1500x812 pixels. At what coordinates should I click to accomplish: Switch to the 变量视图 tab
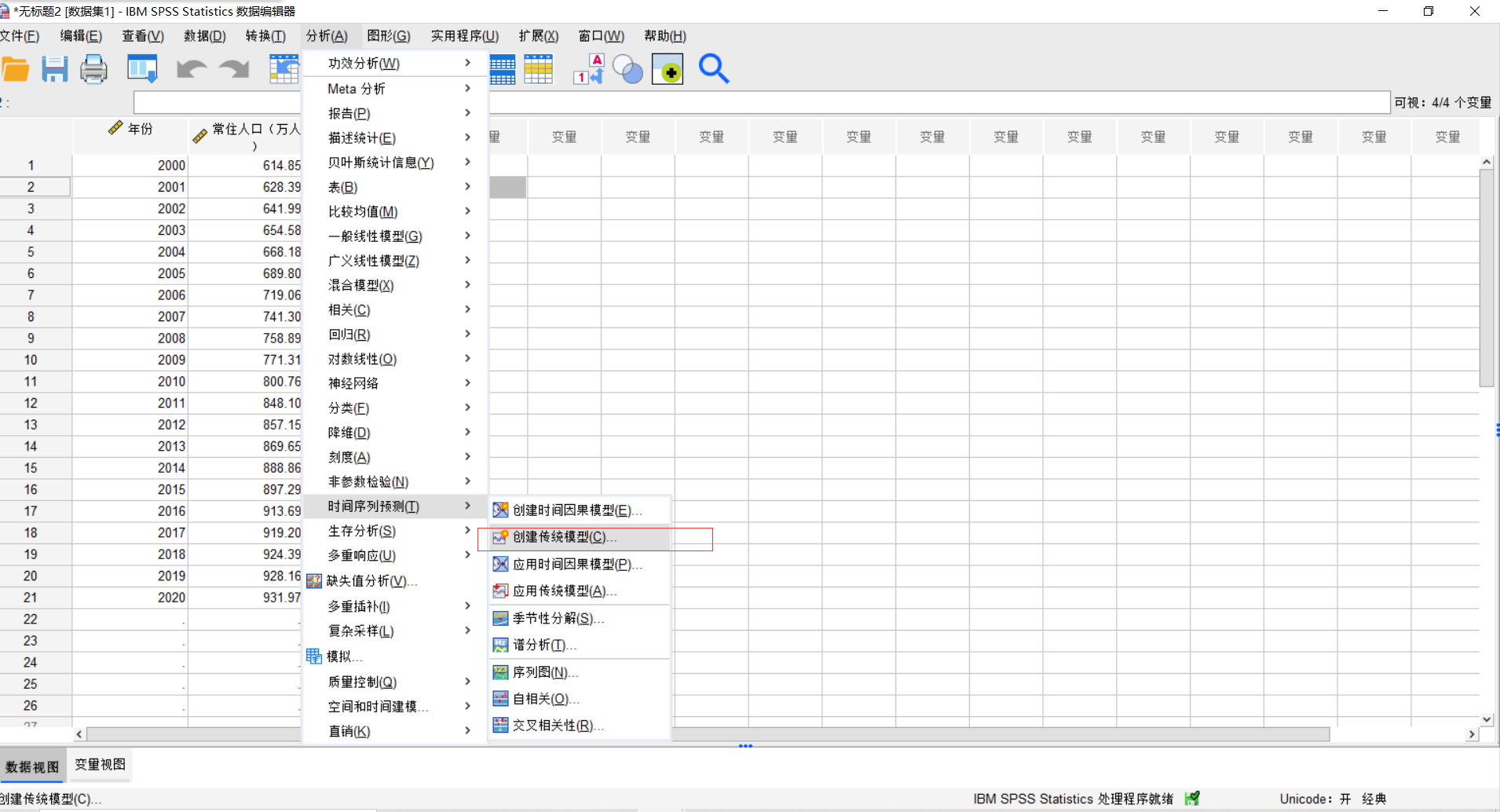click(x=101, y=765)
